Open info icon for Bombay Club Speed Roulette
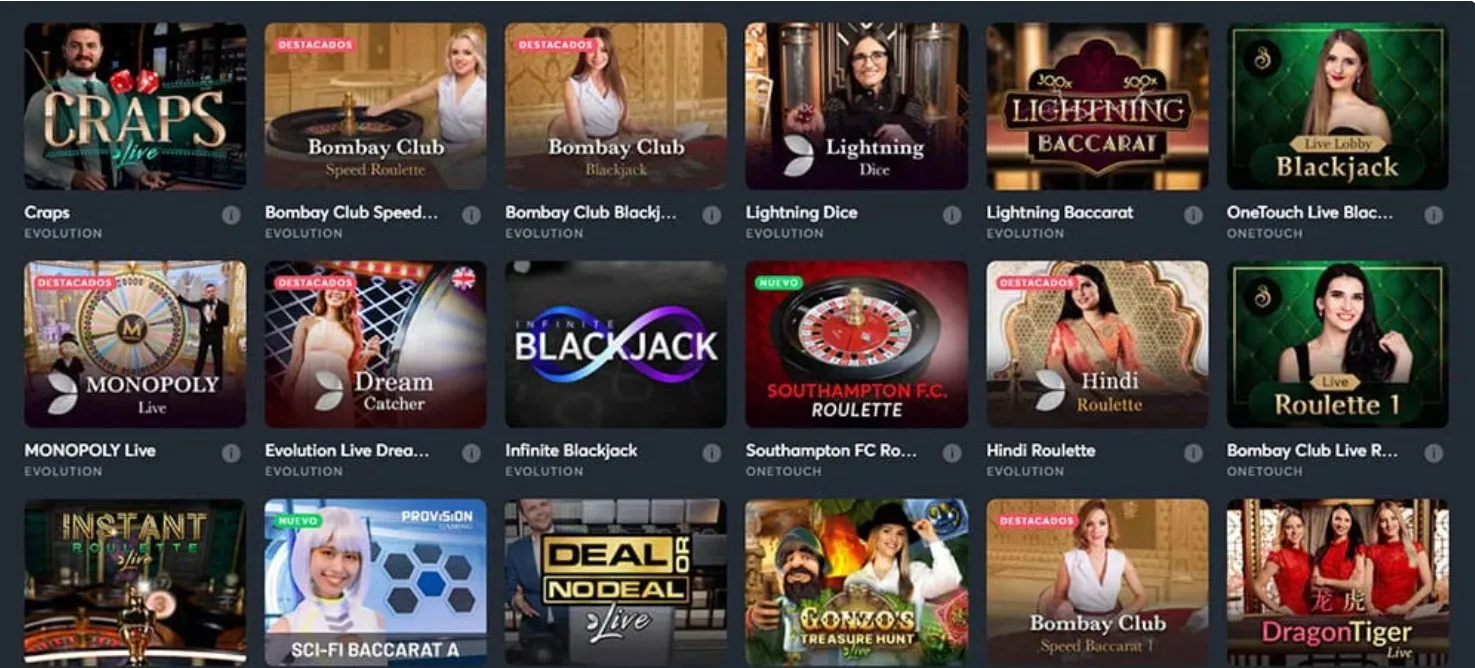 tap(472, 215)
